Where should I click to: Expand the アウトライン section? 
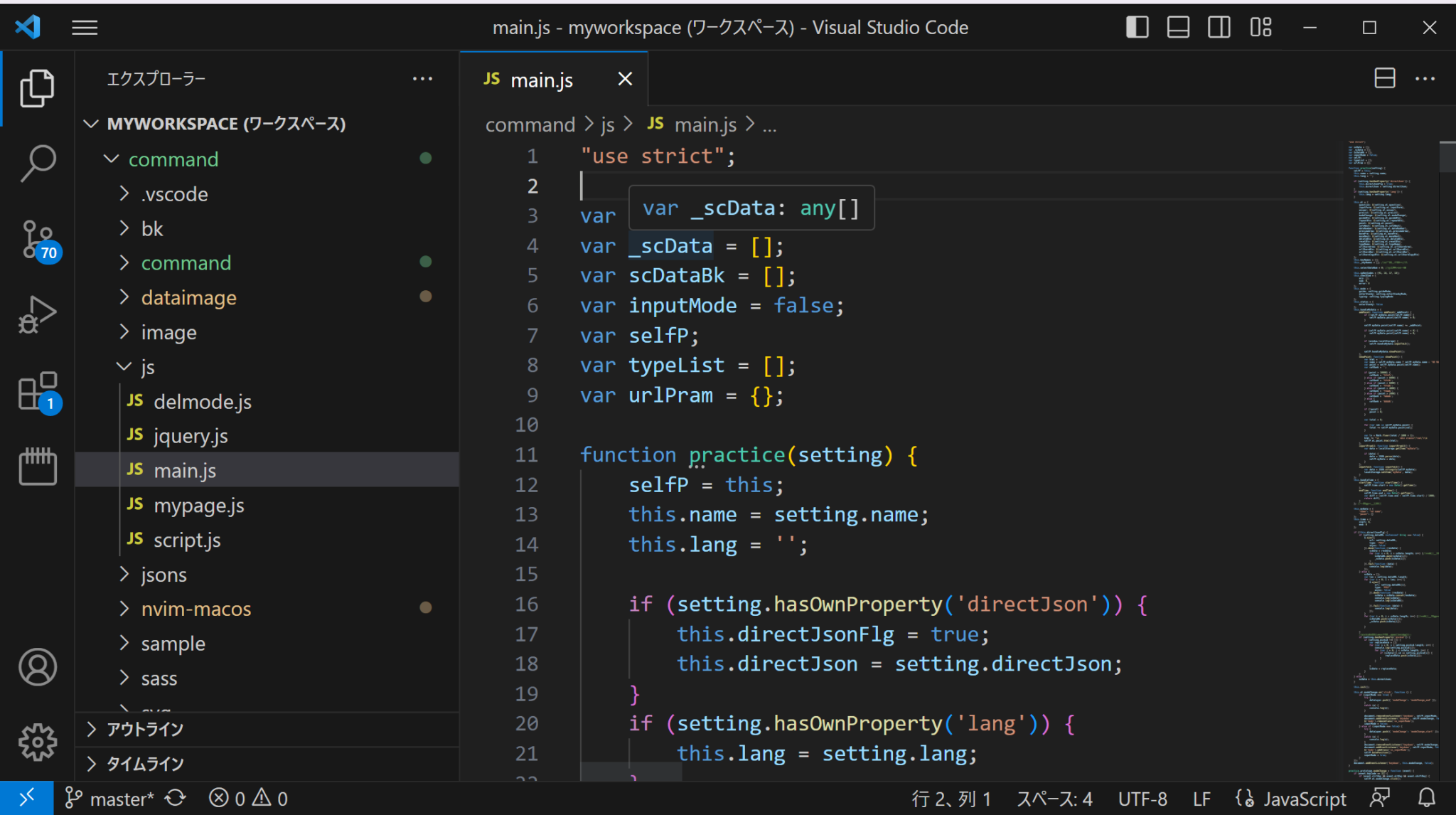(x=145, y=729)
